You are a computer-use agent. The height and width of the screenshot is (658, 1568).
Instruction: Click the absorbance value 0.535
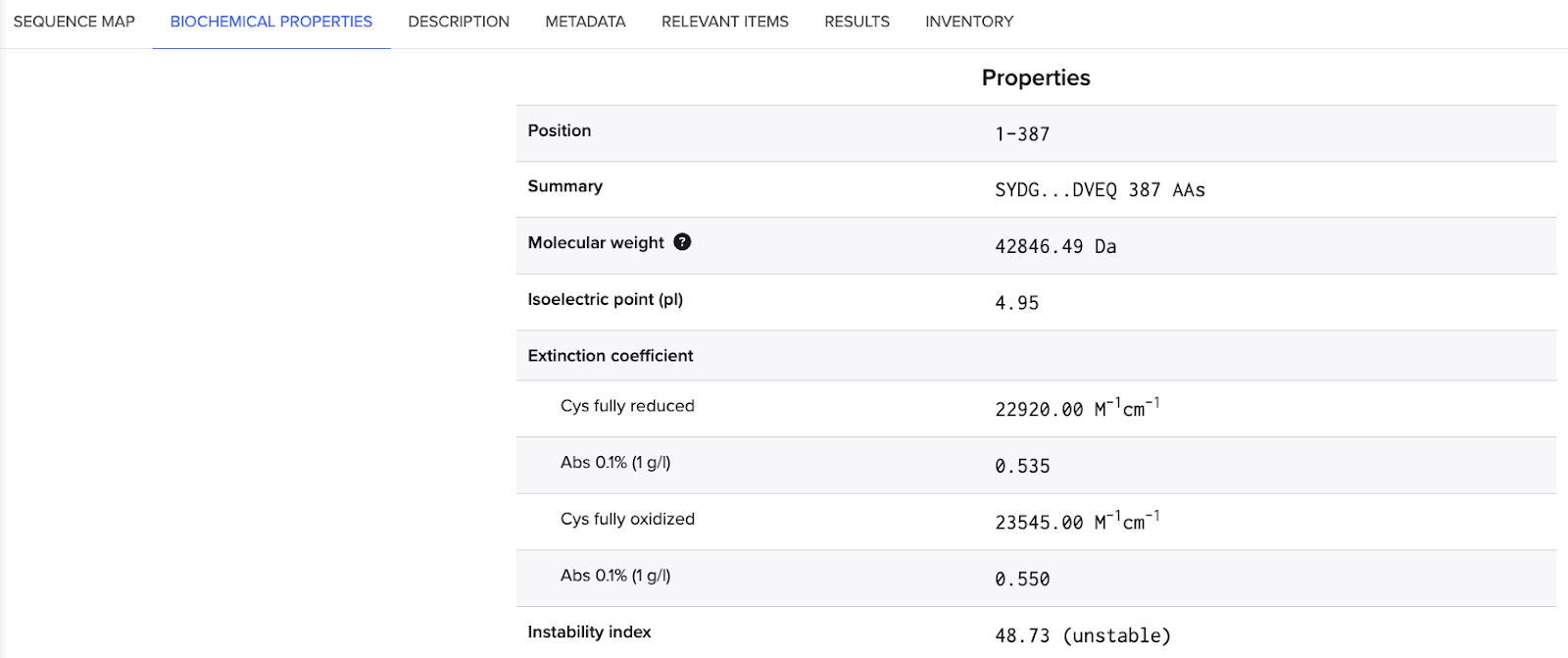[1022, 467]
